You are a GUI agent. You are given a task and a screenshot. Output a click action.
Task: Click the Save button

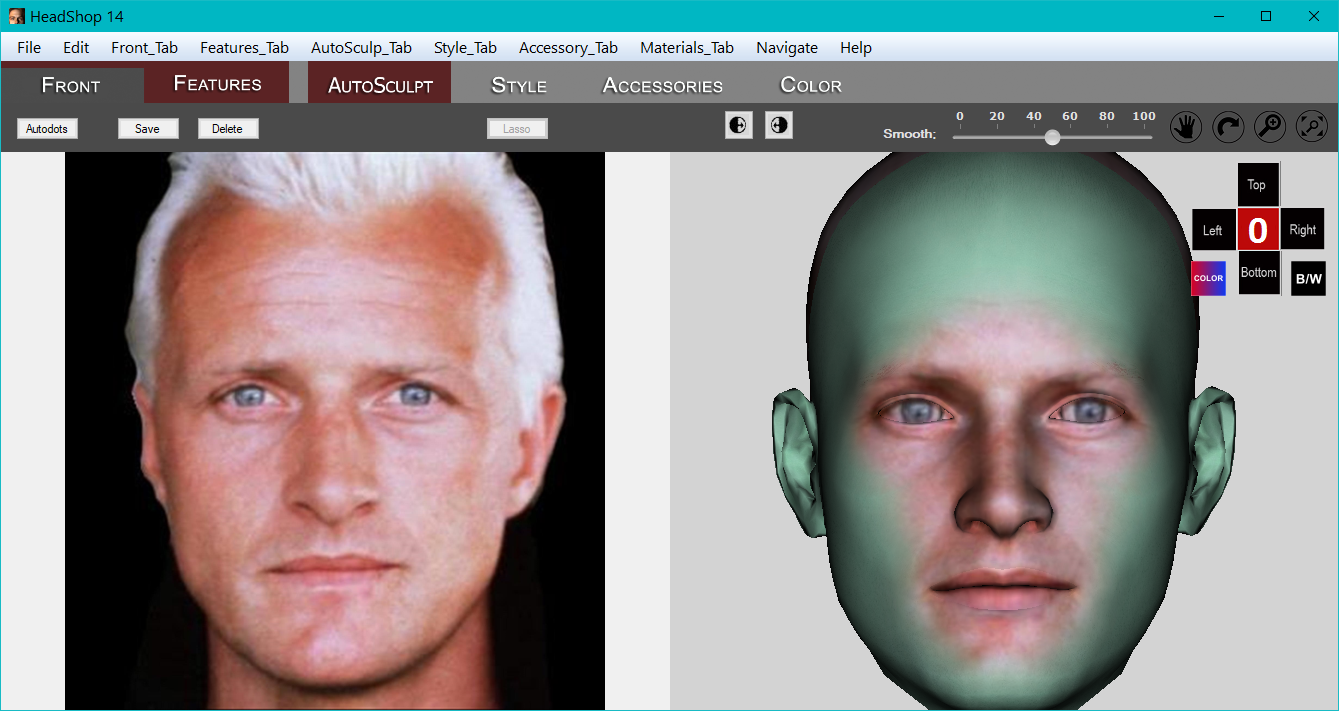[x=148, y=129]
